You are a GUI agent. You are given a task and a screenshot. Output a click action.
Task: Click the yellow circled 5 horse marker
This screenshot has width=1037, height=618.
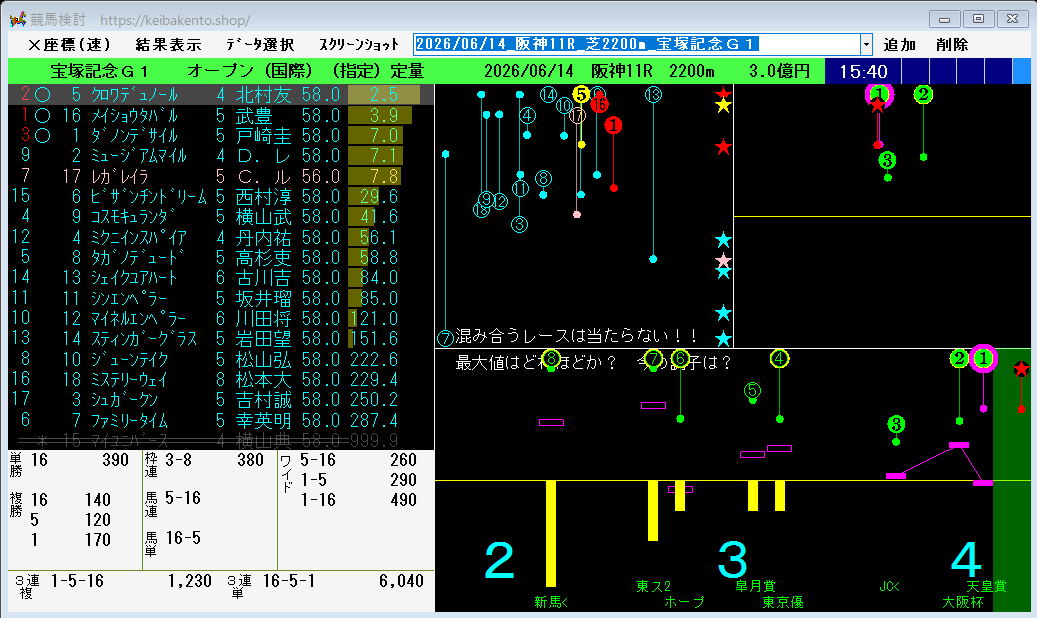[x=581, y=95]
